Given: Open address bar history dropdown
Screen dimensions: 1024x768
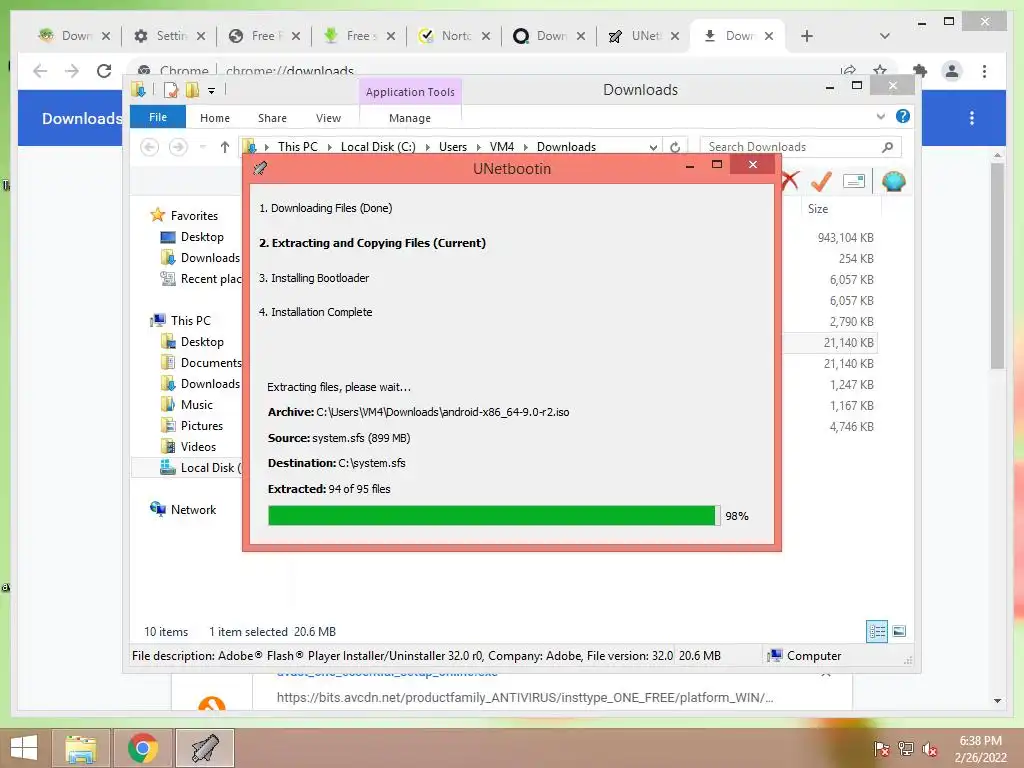Looking at the screenshot, I should 653,148.
